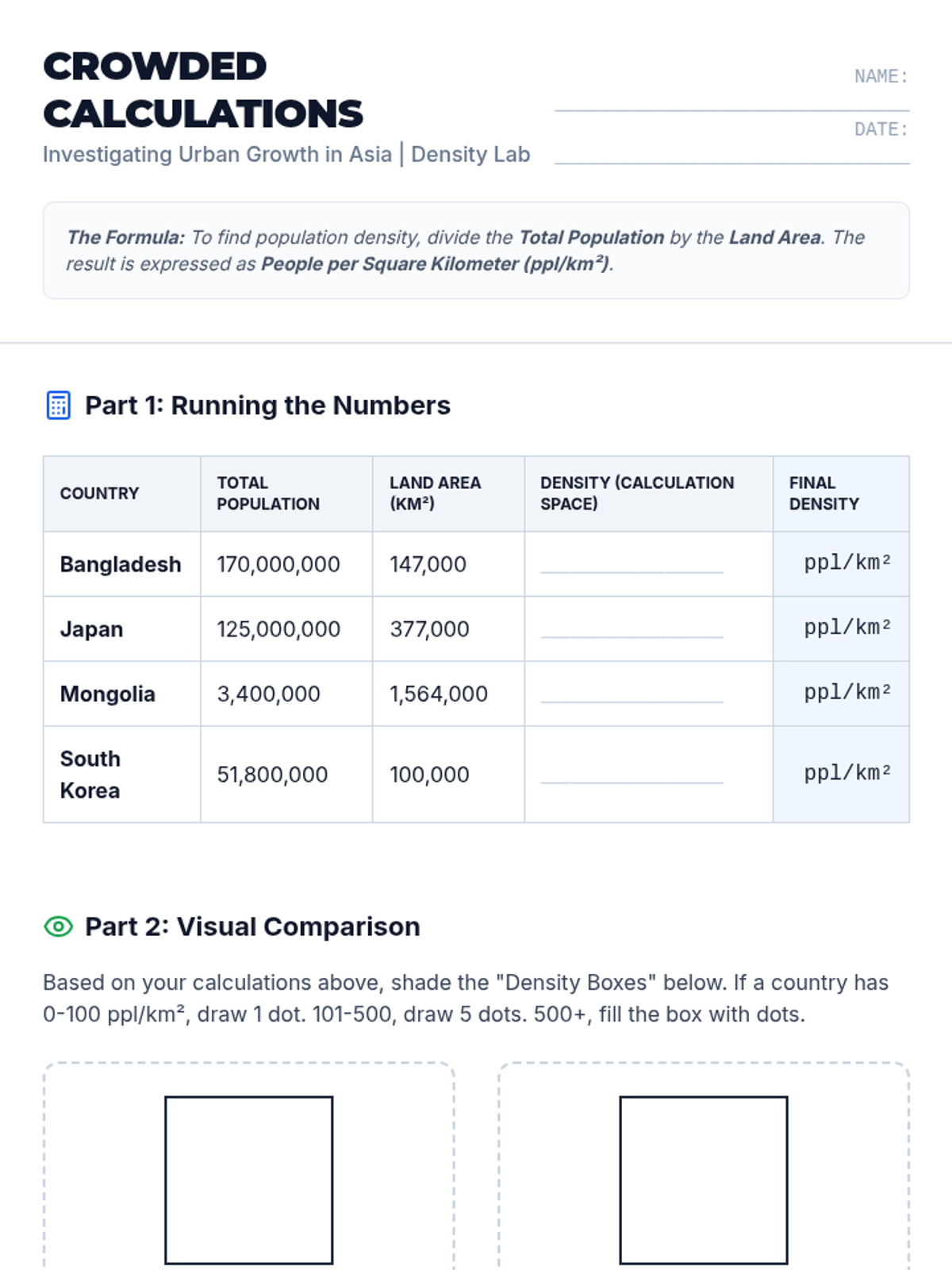Viewport: 952px width, 1270px height.
Task: Click the Part 2: Visual Comparison heading
Action: click(x=252, y=927)
